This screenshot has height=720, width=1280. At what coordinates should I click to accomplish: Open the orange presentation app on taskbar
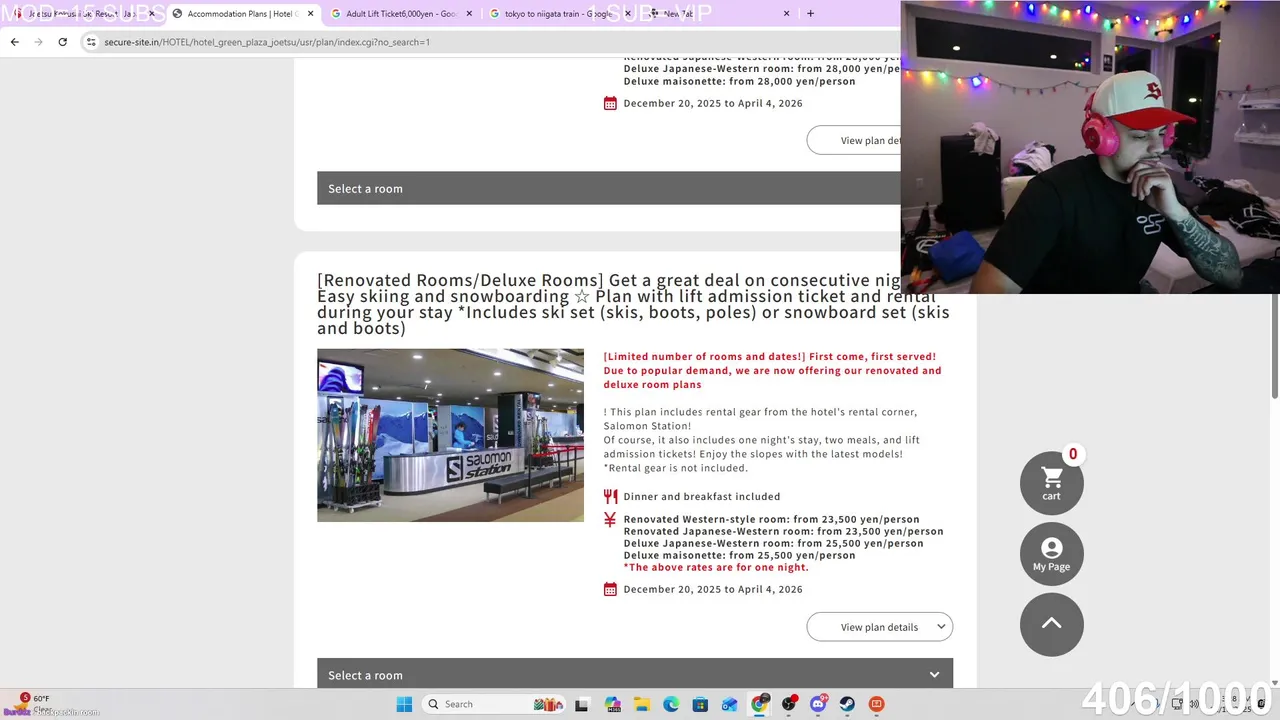877,704
